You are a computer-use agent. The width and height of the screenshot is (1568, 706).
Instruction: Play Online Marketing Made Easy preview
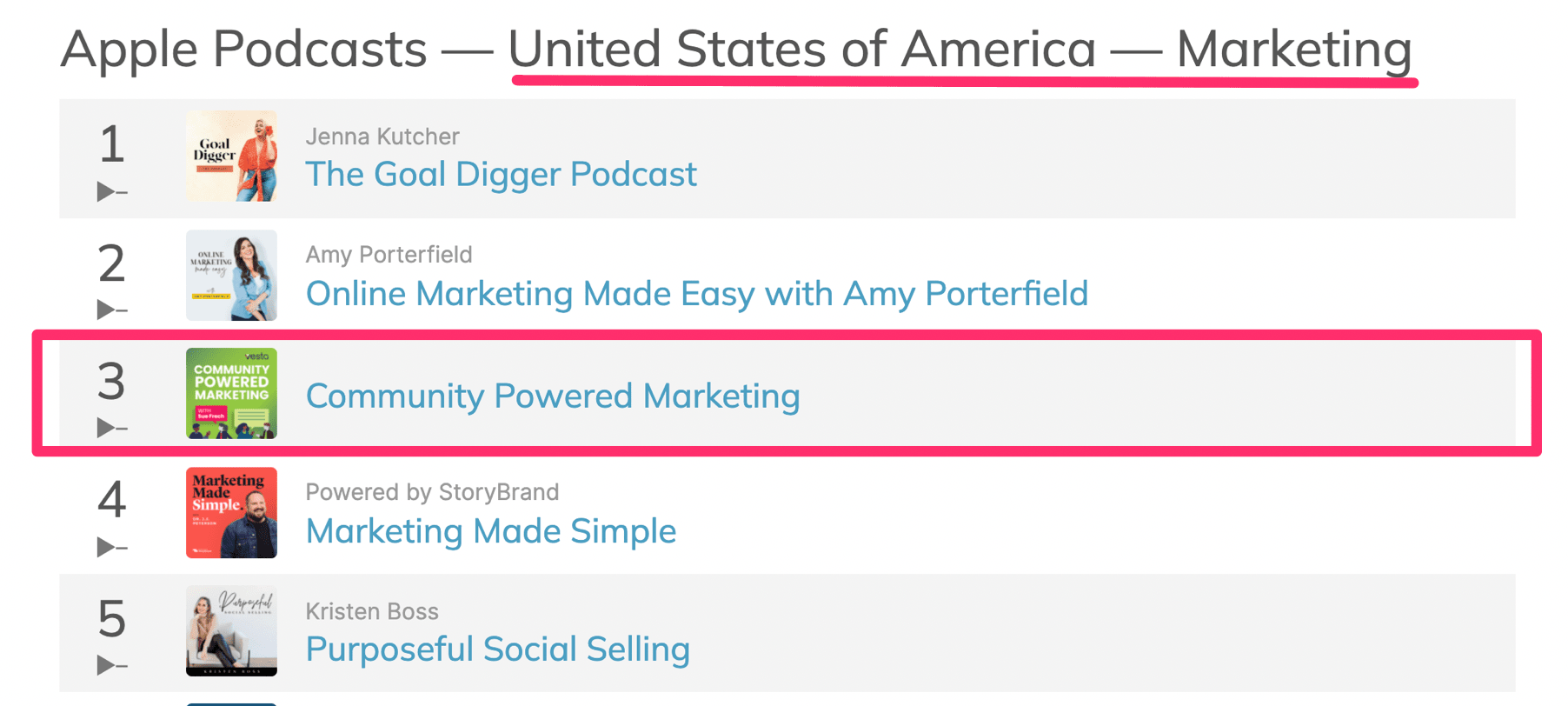[107, 310]
